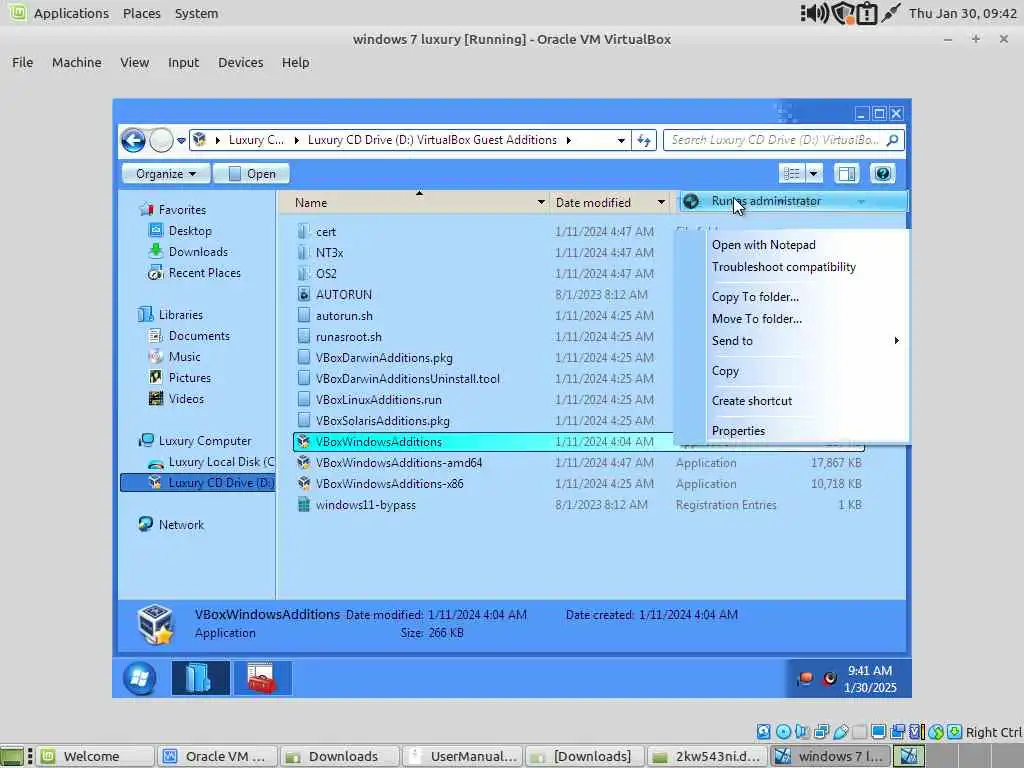Viewport: 1024px width, 768px height.
Task: Select Run as administrator in context menu
Action: (x=793, y=201)
